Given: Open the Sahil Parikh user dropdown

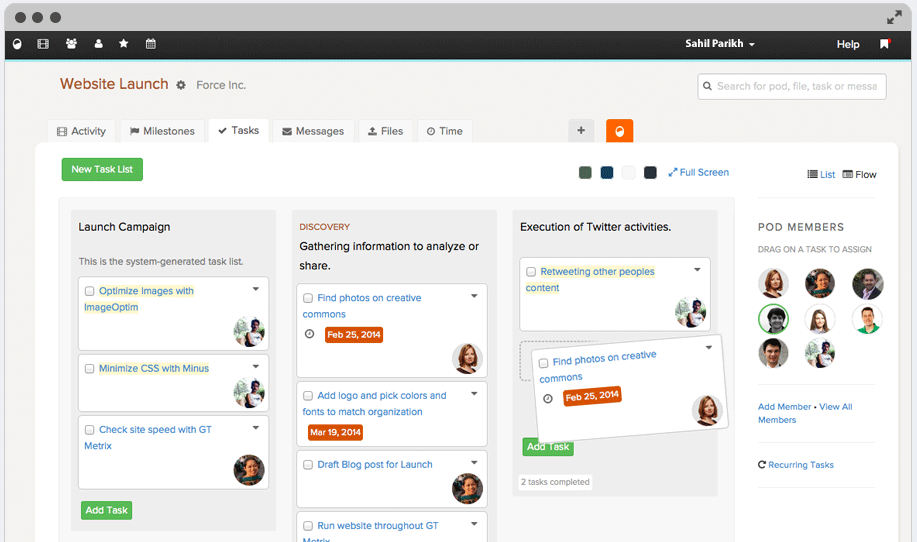Looking at the screenshot, I should [x=720, y=44].
